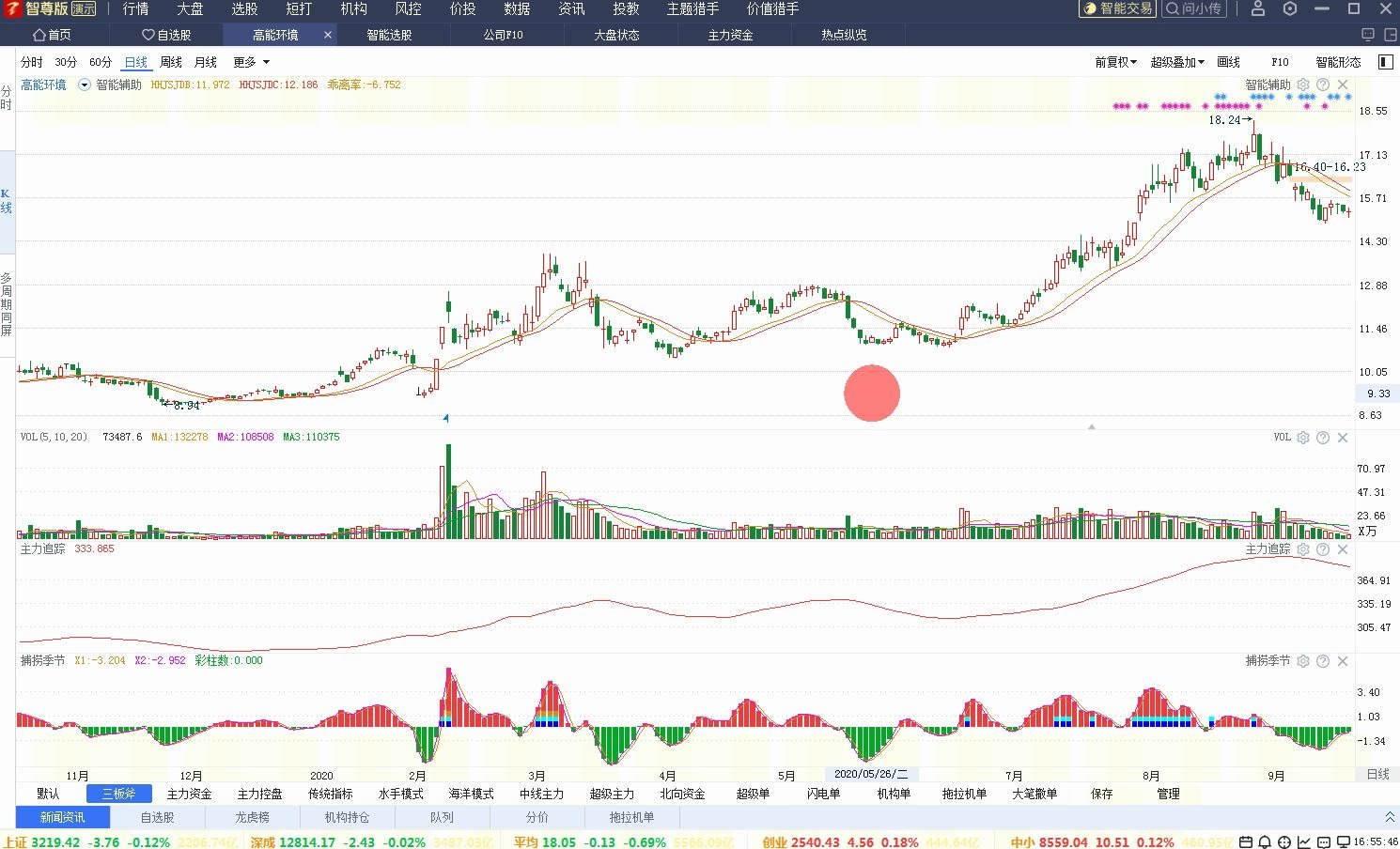Click 智能形态 pattern button
The height and width of the screenshot is (849, 1400).
pos(1338,62)
